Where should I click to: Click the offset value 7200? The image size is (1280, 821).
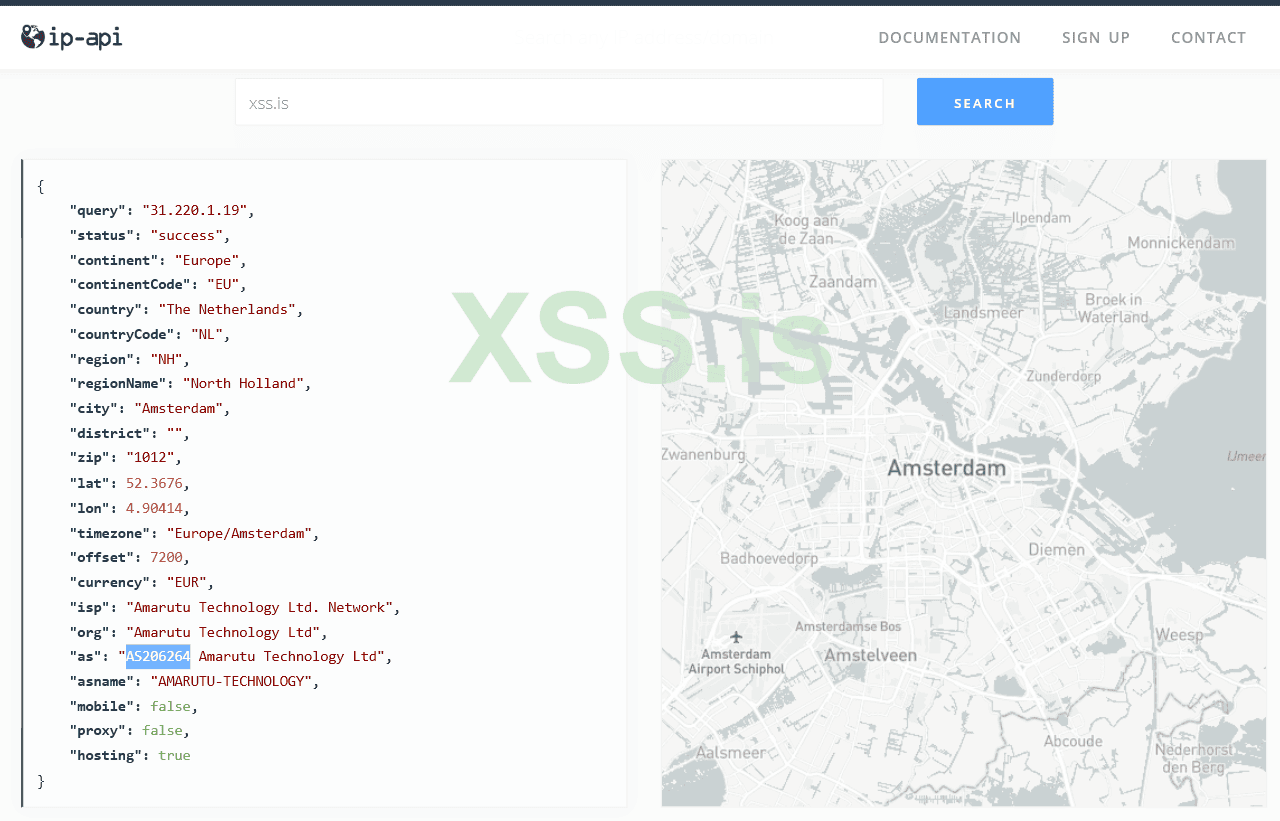tap(166, 557)
